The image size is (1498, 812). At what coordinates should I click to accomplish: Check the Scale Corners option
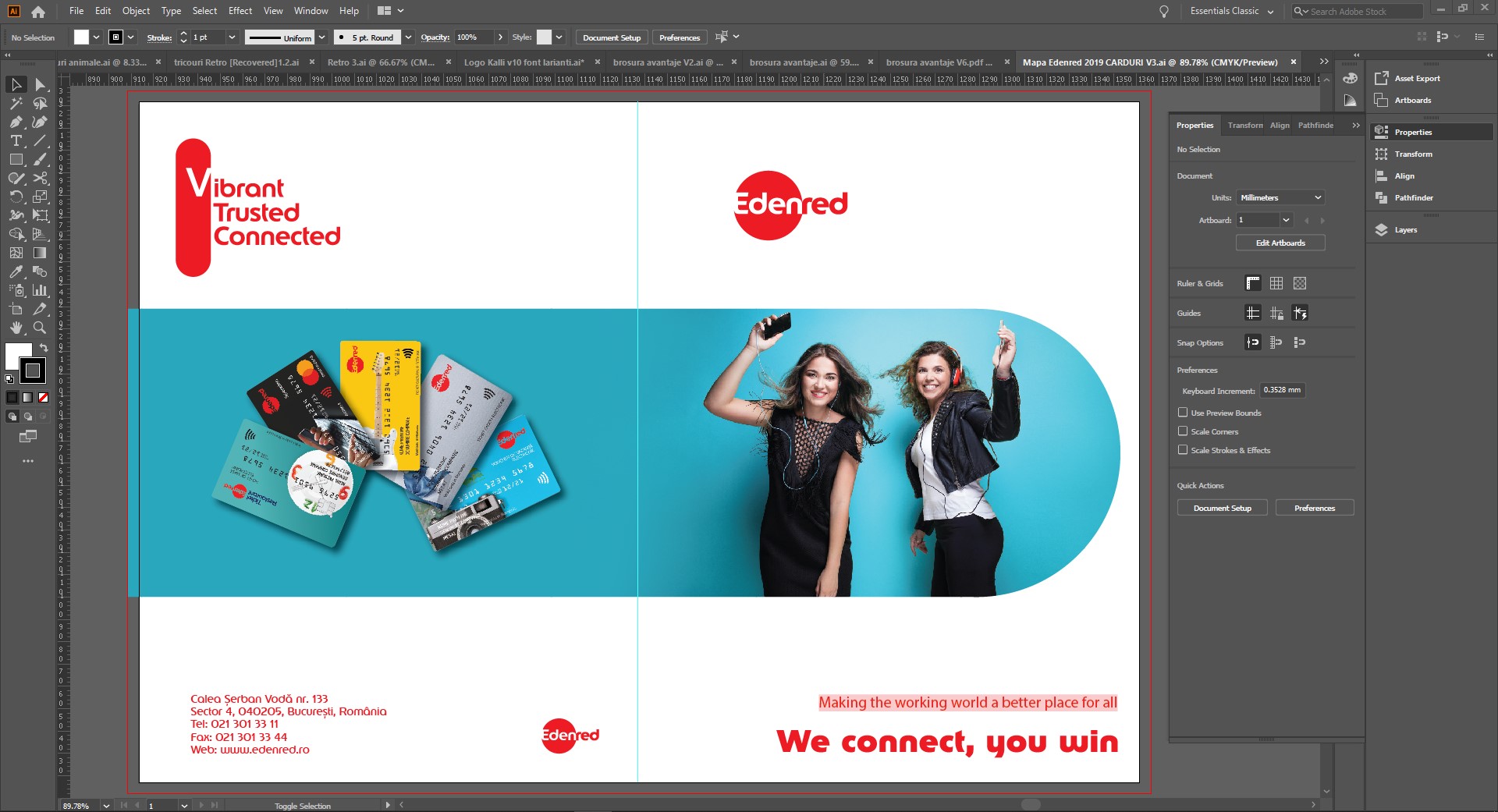(x=1183, y=431)
